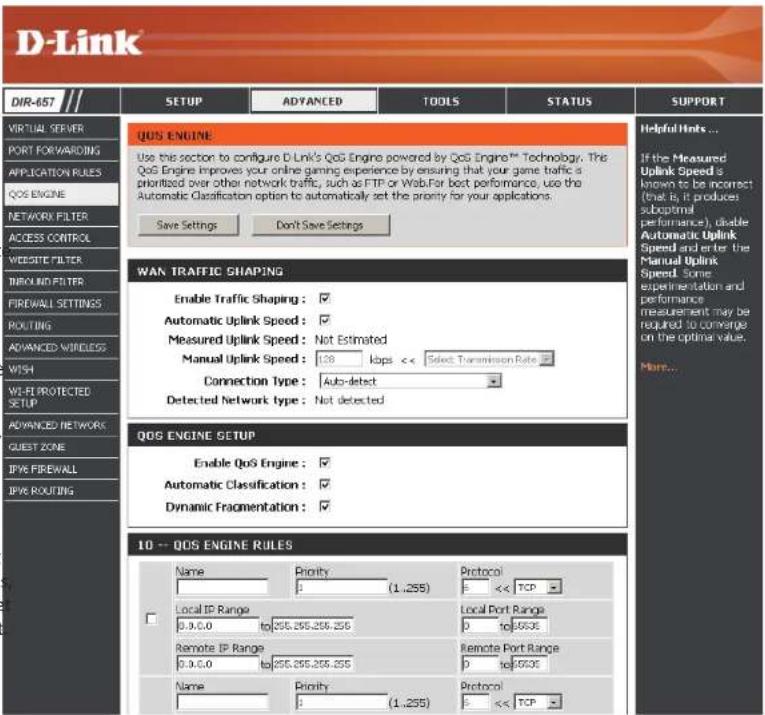This screenshot has height=715, width=765.
Task: Open first rule's TCP protocol dropdown
Action: point(538,587)
